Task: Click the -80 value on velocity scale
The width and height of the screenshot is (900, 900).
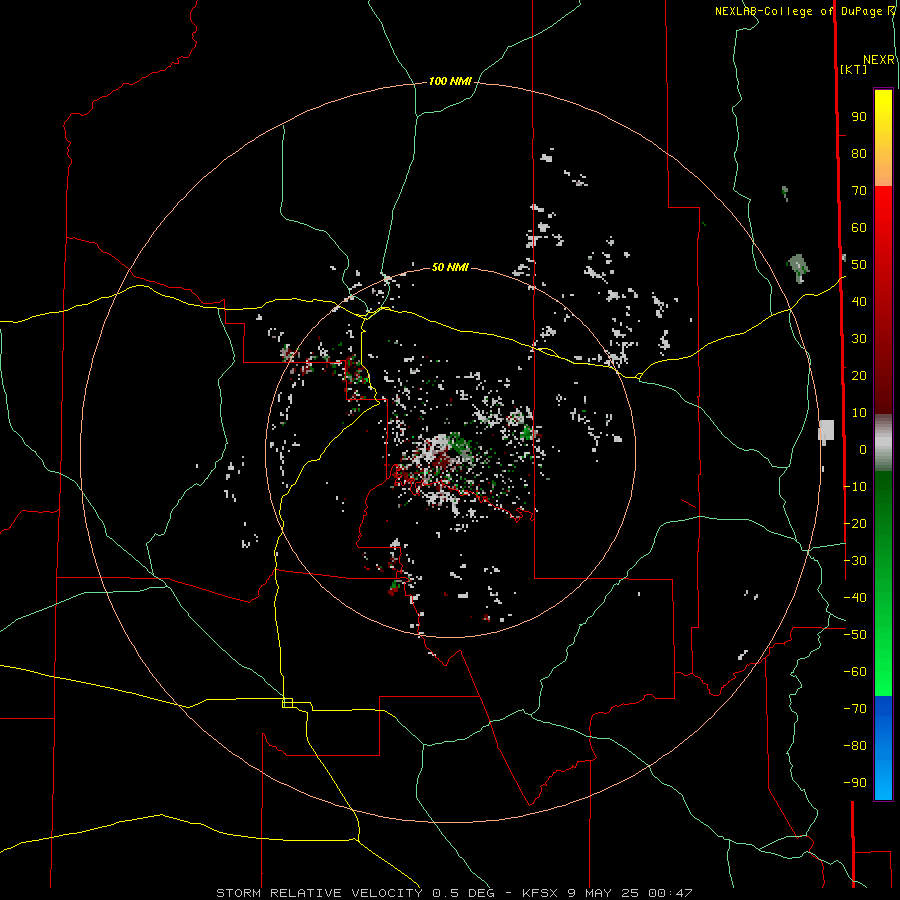Action: pyautogui.click(x=855, y=746)
